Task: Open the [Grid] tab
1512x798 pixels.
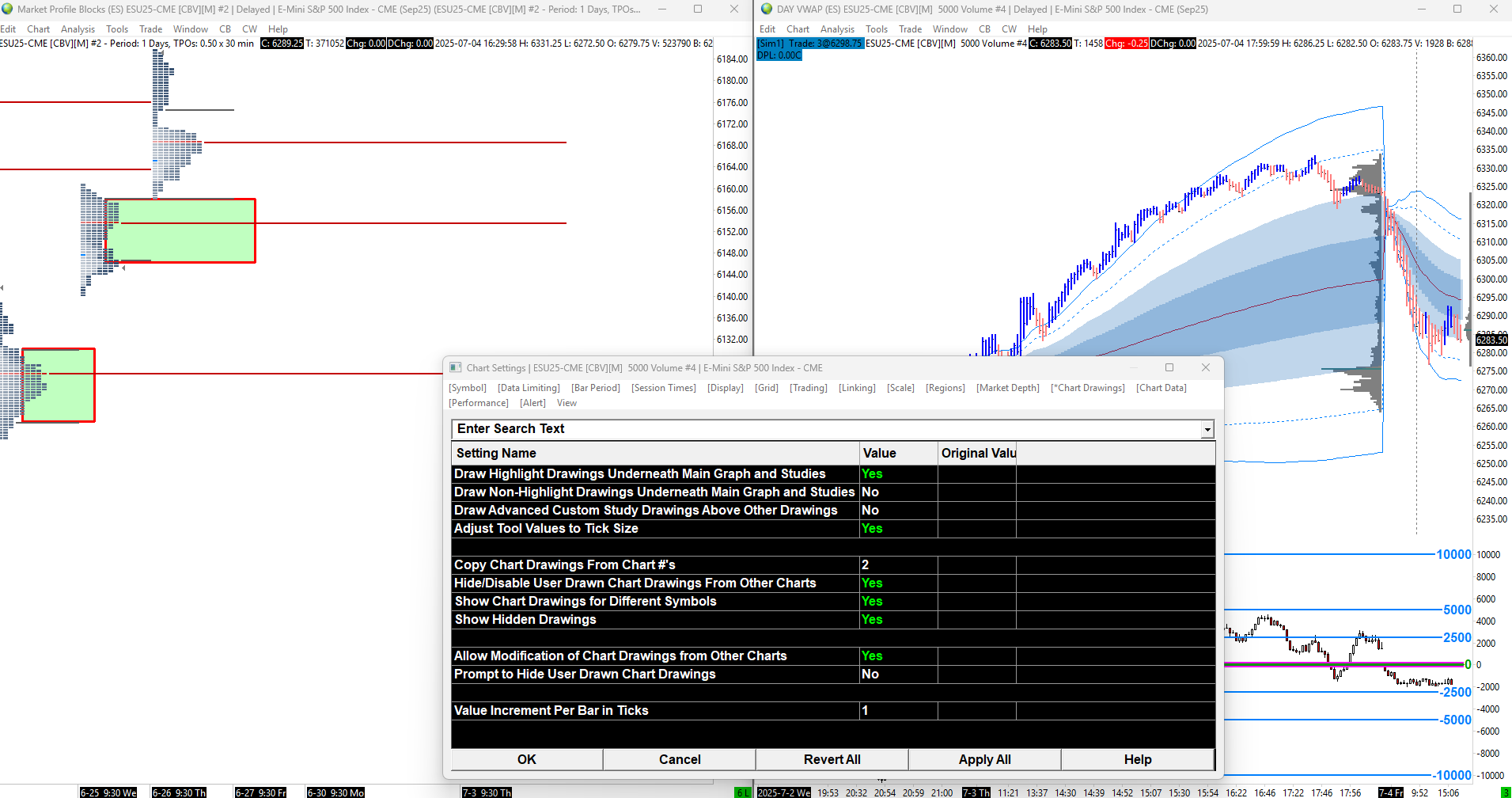Action: [767, 388]
